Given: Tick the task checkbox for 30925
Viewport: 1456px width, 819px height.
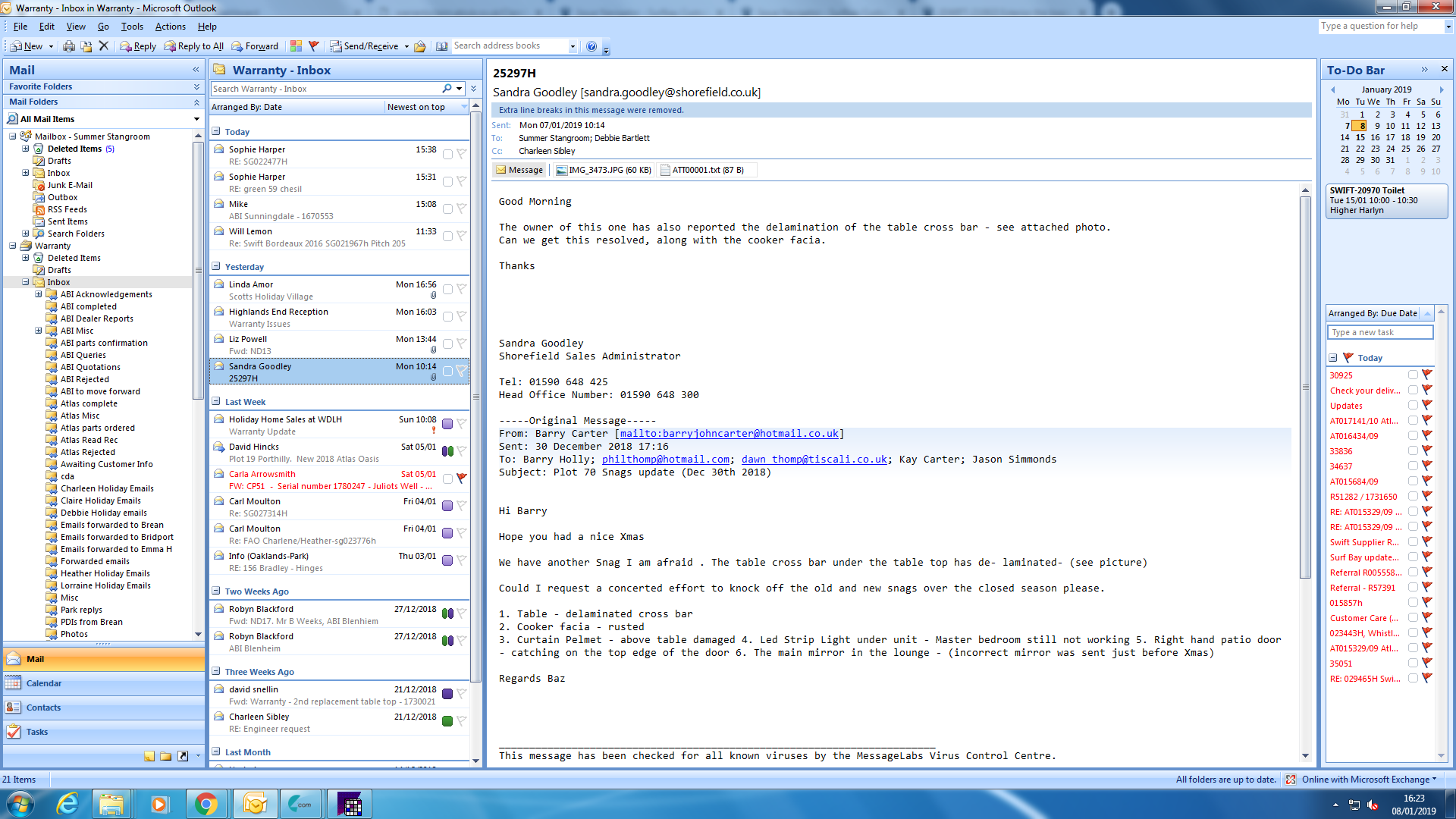Looking at the screenshot, I should [x=1413, y=375].
